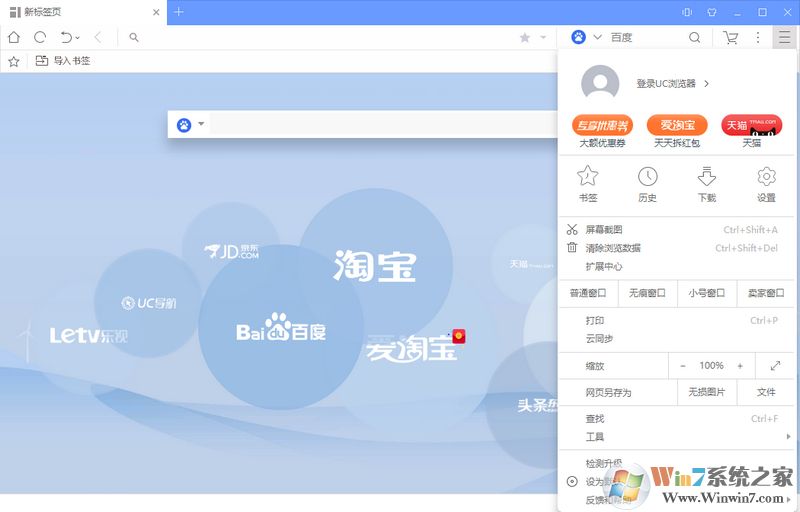Reload the page with refresh icon
Screen dimensions: 800x512
(40, 37)
